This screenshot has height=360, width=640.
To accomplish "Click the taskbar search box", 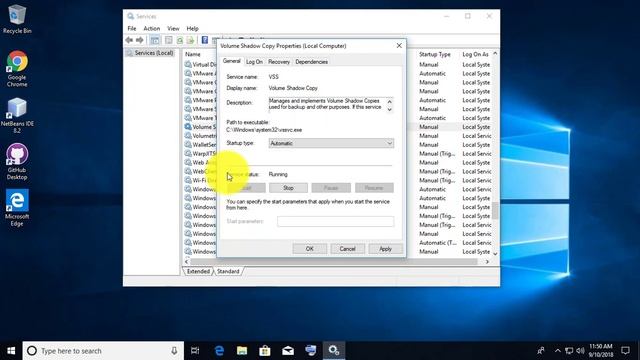I will (103, 351).
